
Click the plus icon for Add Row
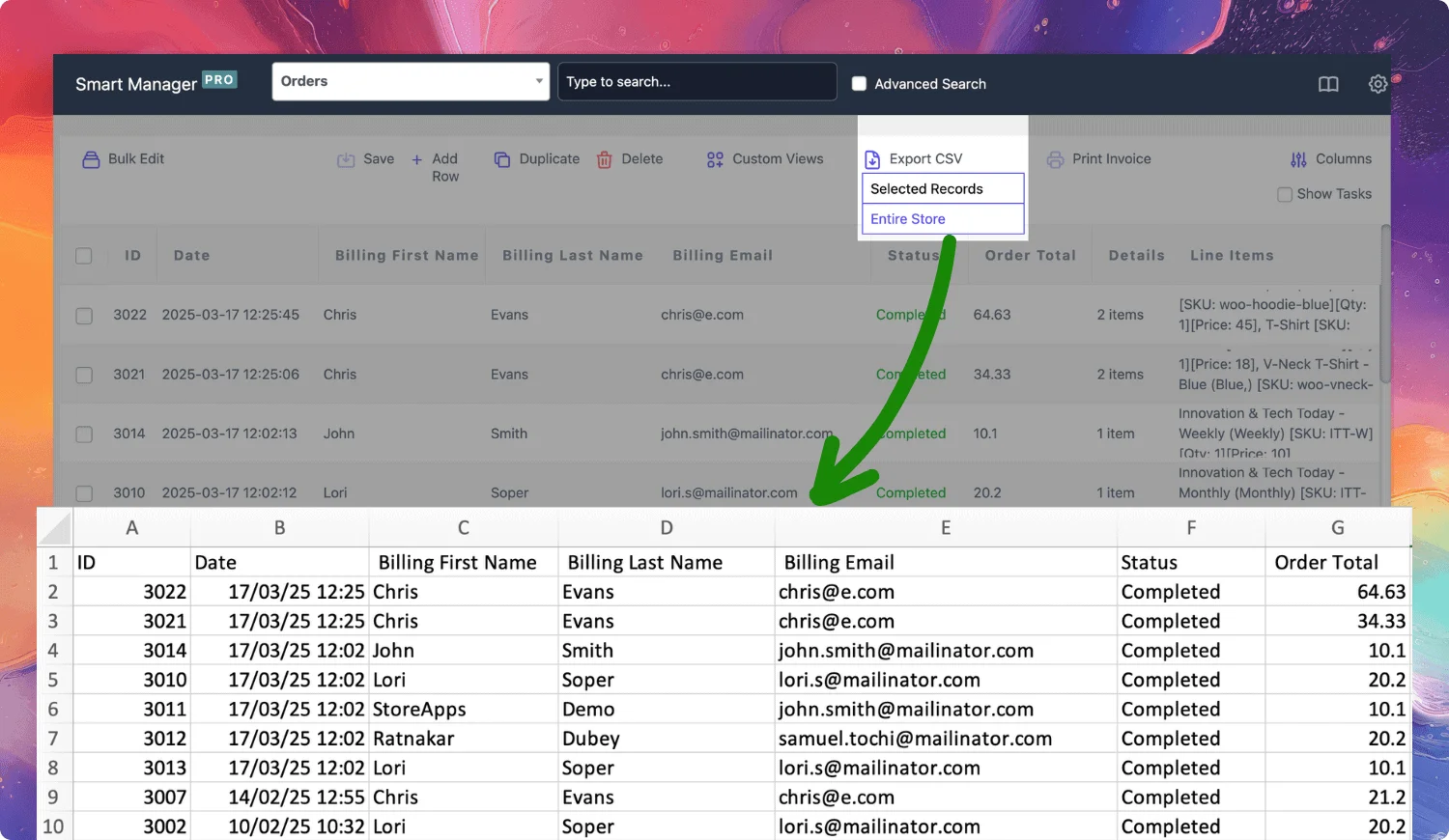tap(417, 159)
